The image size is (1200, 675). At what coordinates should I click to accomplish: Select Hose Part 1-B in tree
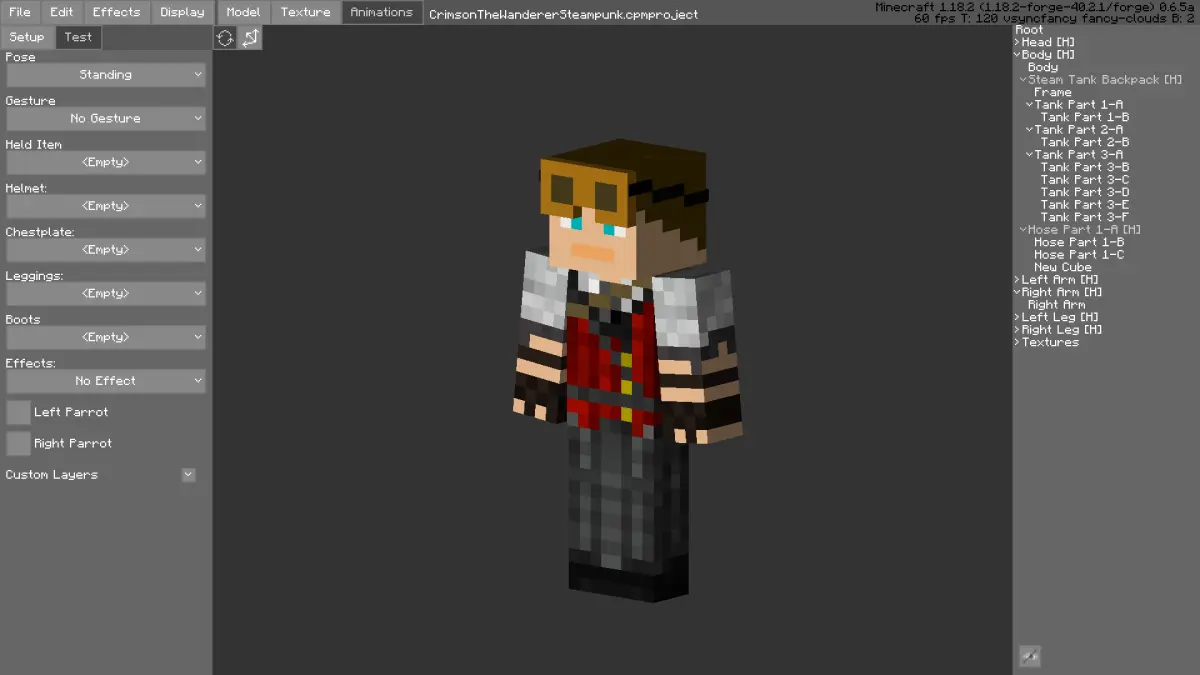point(1079,243)
